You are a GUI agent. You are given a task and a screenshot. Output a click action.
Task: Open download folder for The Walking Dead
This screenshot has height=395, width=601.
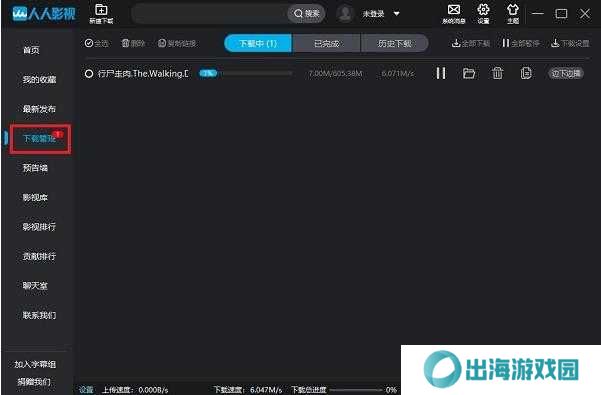pyautogui.click(x=469, y=73)
